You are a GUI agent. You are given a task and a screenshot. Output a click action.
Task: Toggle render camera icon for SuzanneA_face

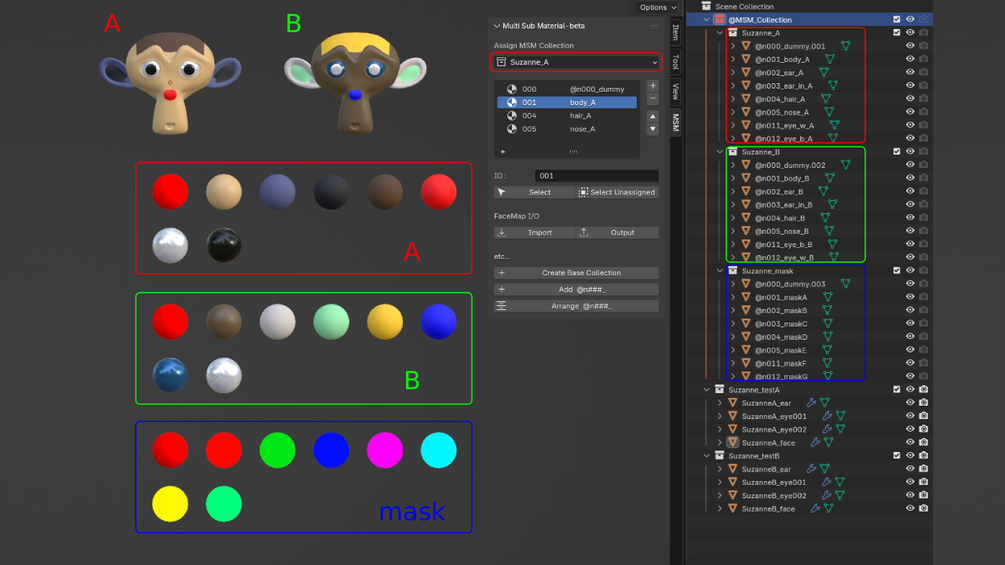[924, 442]
